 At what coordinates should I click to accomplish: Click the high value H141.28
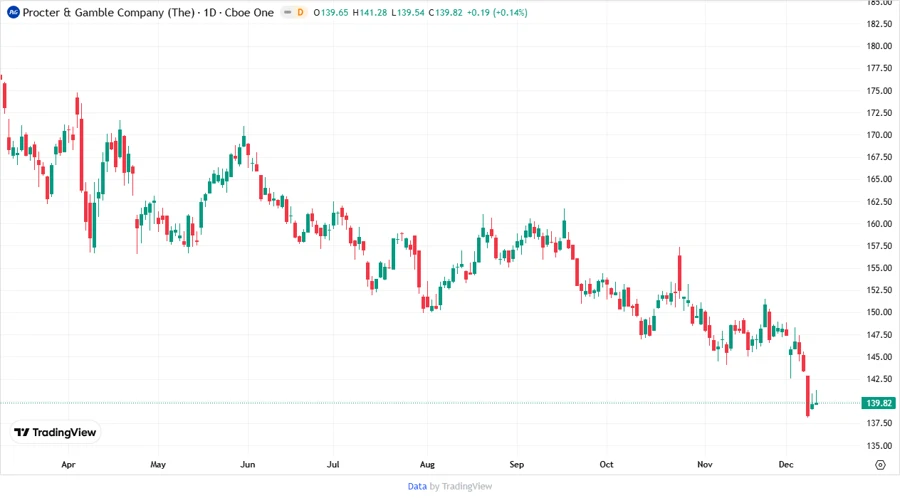370,12
